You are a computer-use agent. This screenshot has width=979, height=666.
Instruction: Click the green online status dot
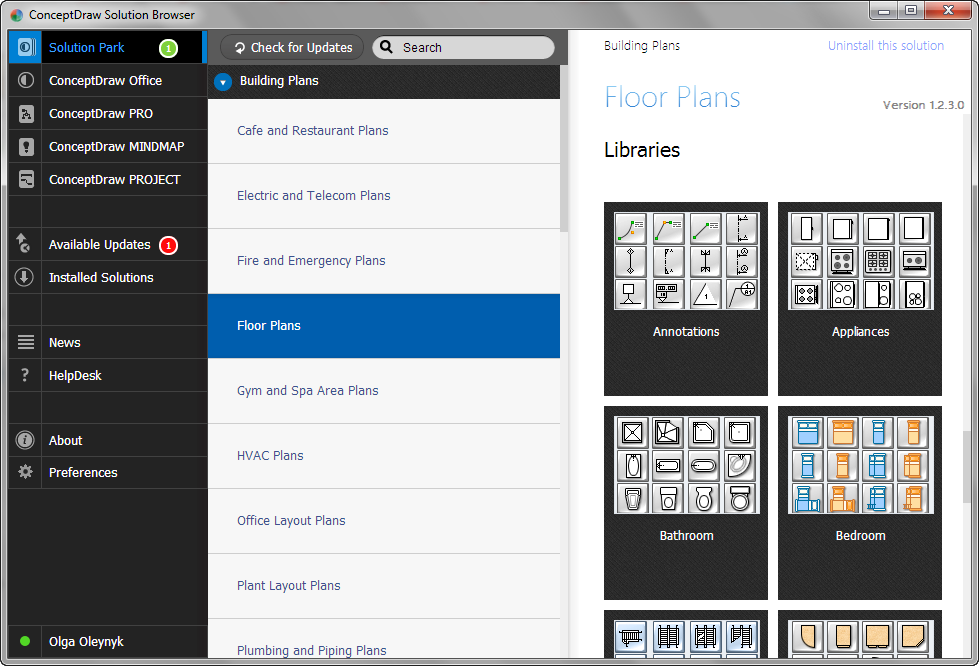(25, 641)
